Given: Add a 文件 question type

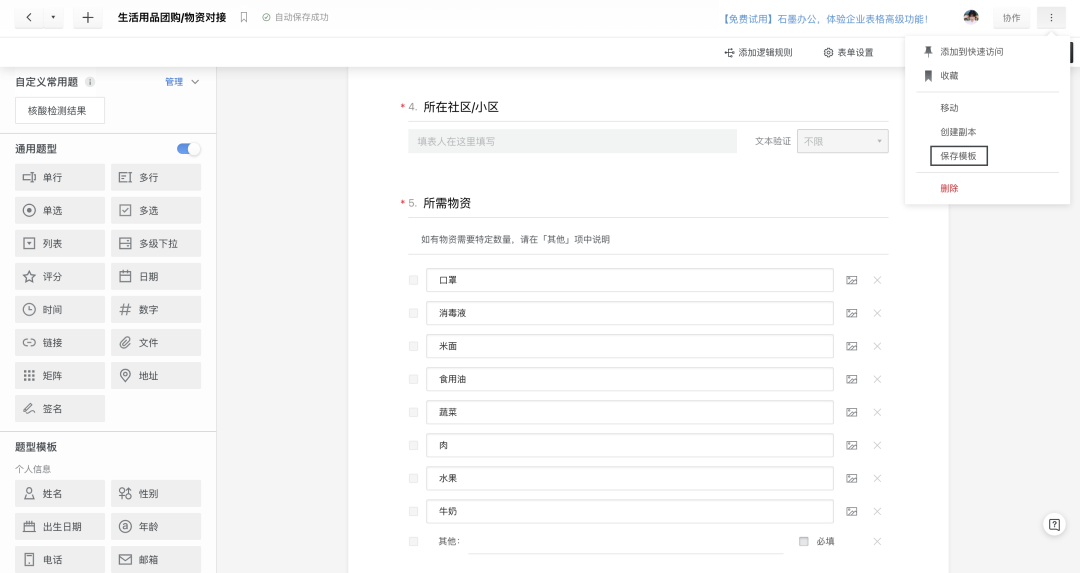Looking at the screenshot, I should (x=156, y=342).
